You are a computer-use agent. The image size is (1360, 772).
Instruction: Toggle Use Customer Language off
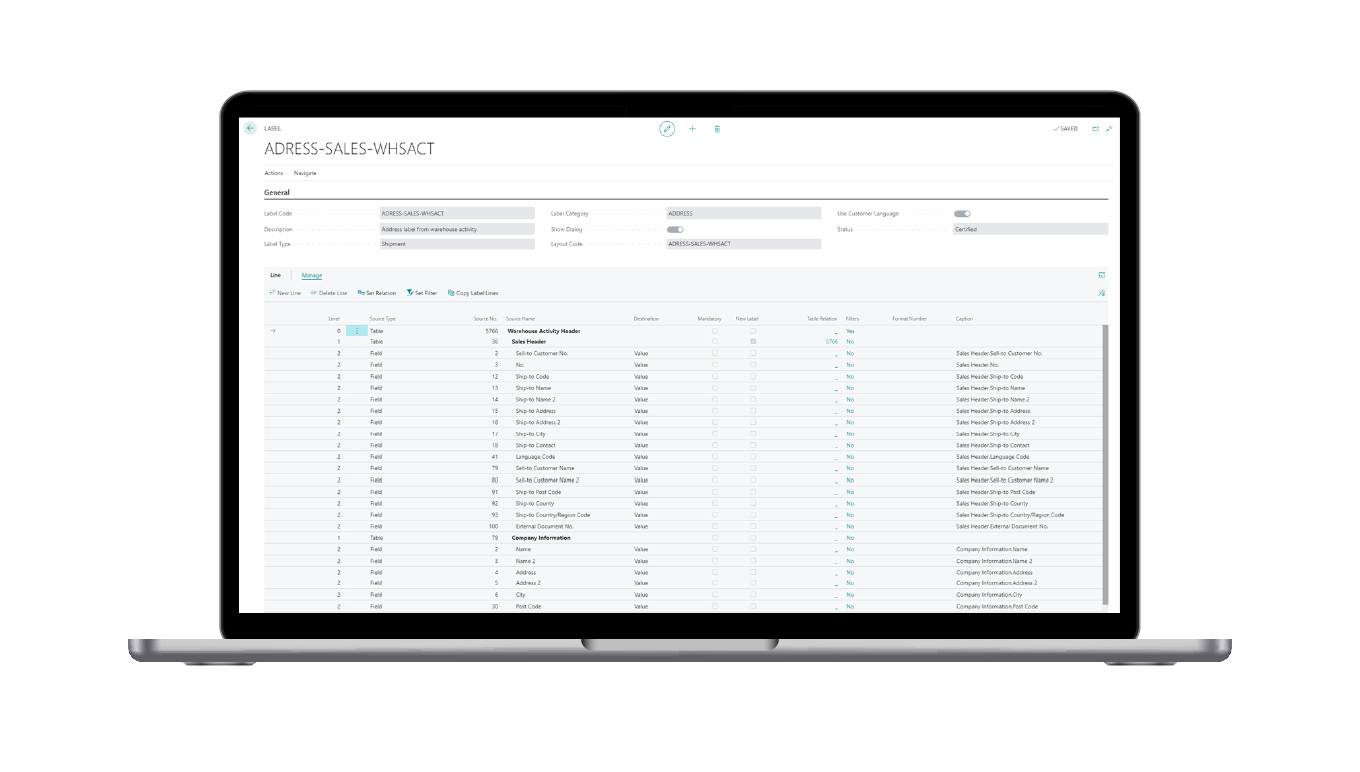(x=960, y=213)
